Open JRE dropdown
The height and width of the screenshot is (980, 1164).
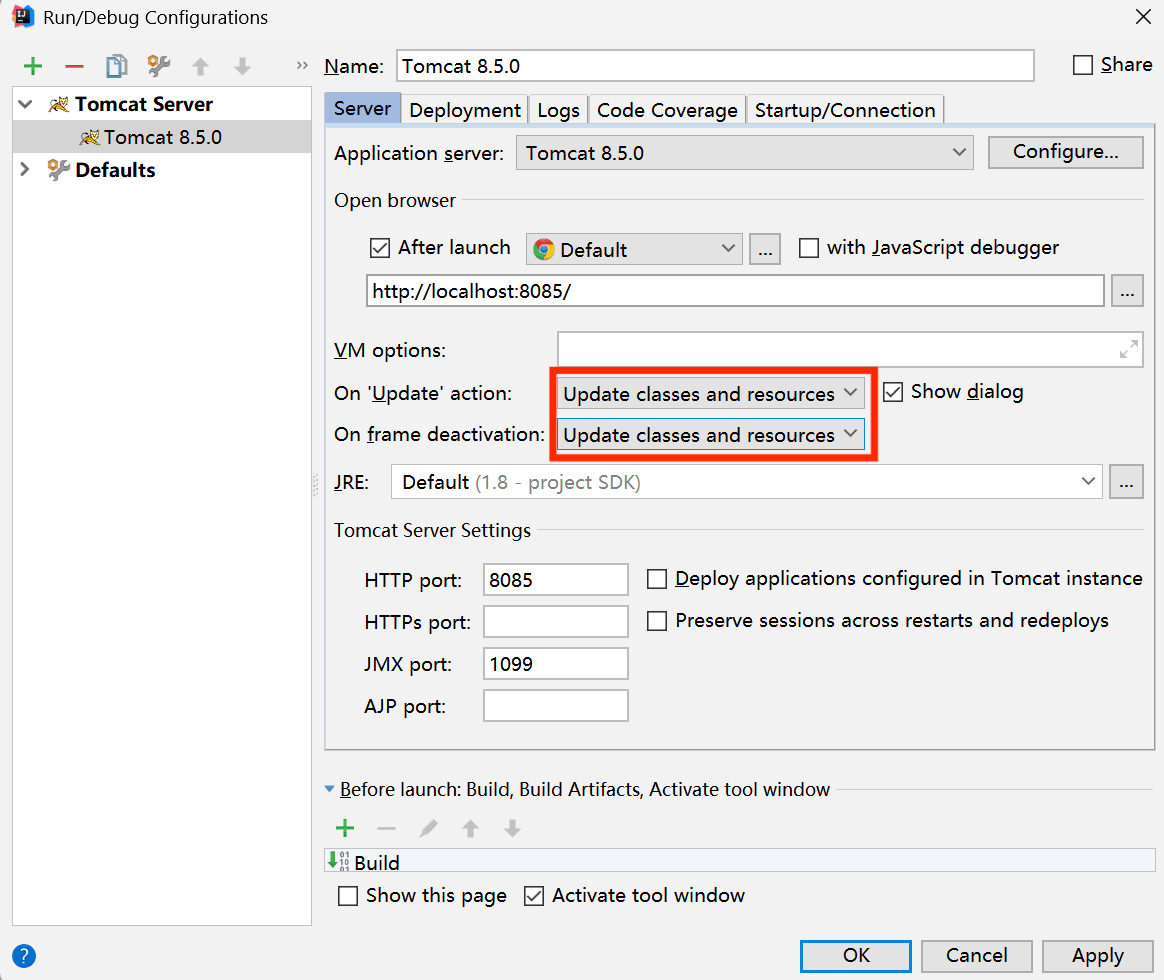746,483
